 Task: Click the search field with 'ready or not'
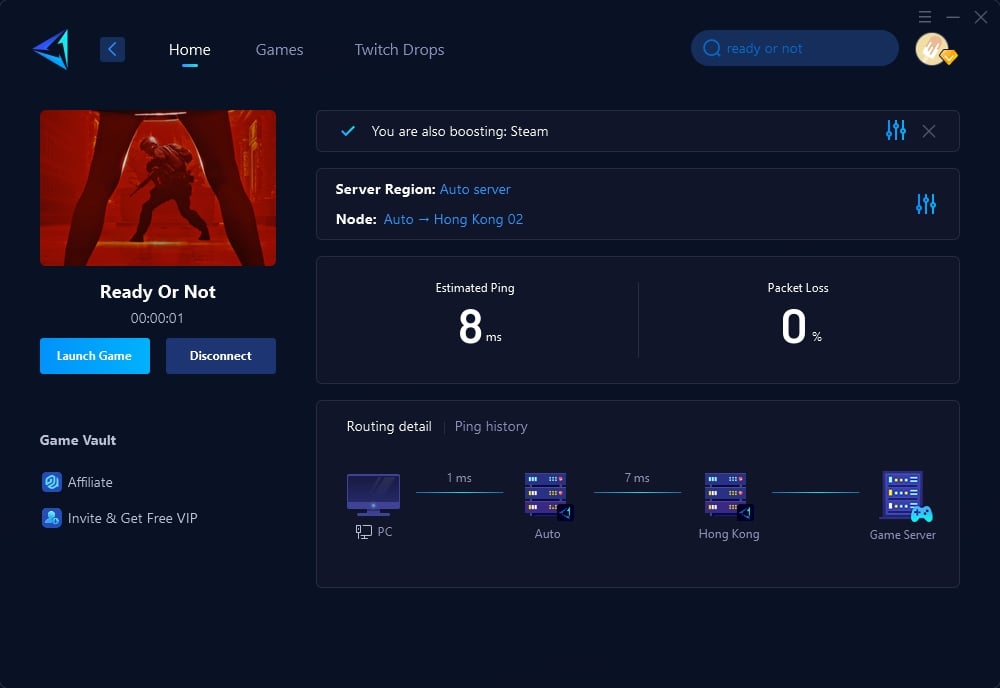[x=795, y=48]
